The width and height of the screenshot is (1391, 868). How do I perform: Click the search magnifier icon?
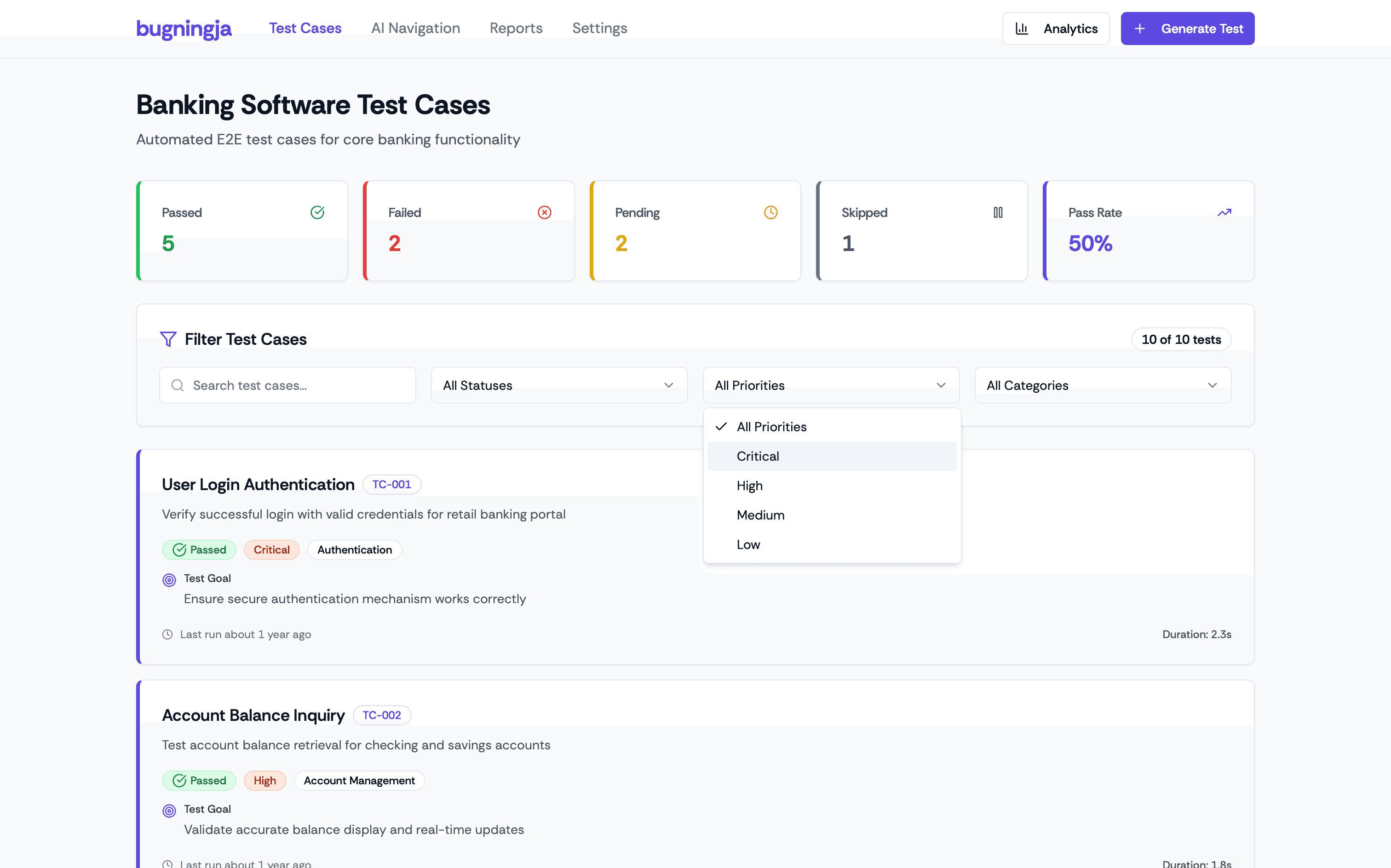click(x=178, y=385)
